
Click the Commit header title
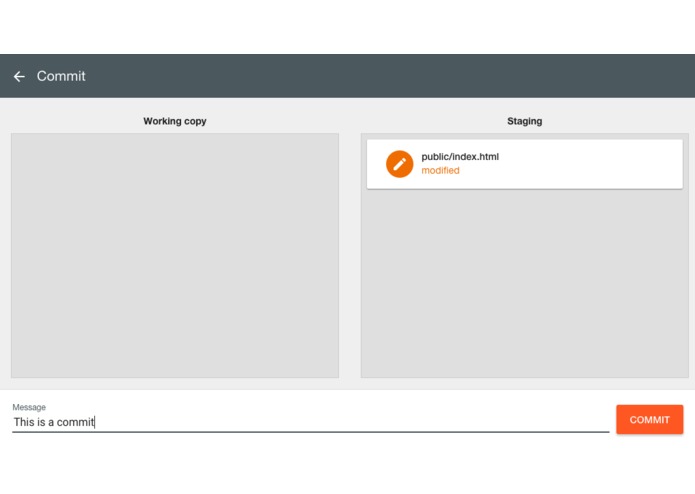(61, 76)
